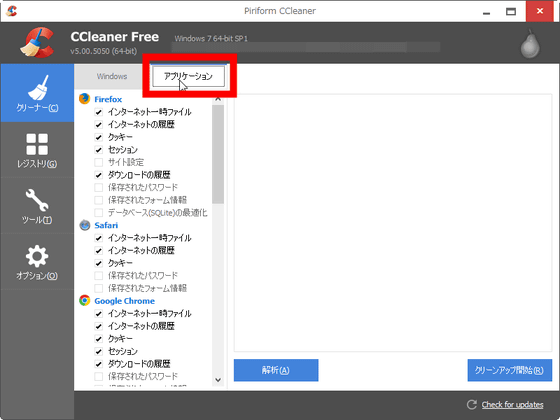560x420 pixels.
Task: Select the Google Chrome group heading
Action: pyautogui.click(x=125, y=301)
